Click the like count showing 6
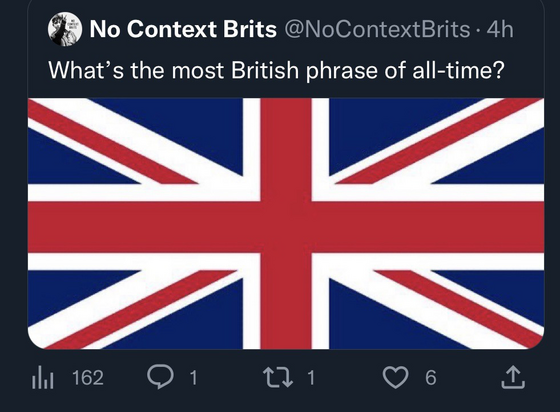560x412 pixels. pyautogui.click(x=431, y=378)
